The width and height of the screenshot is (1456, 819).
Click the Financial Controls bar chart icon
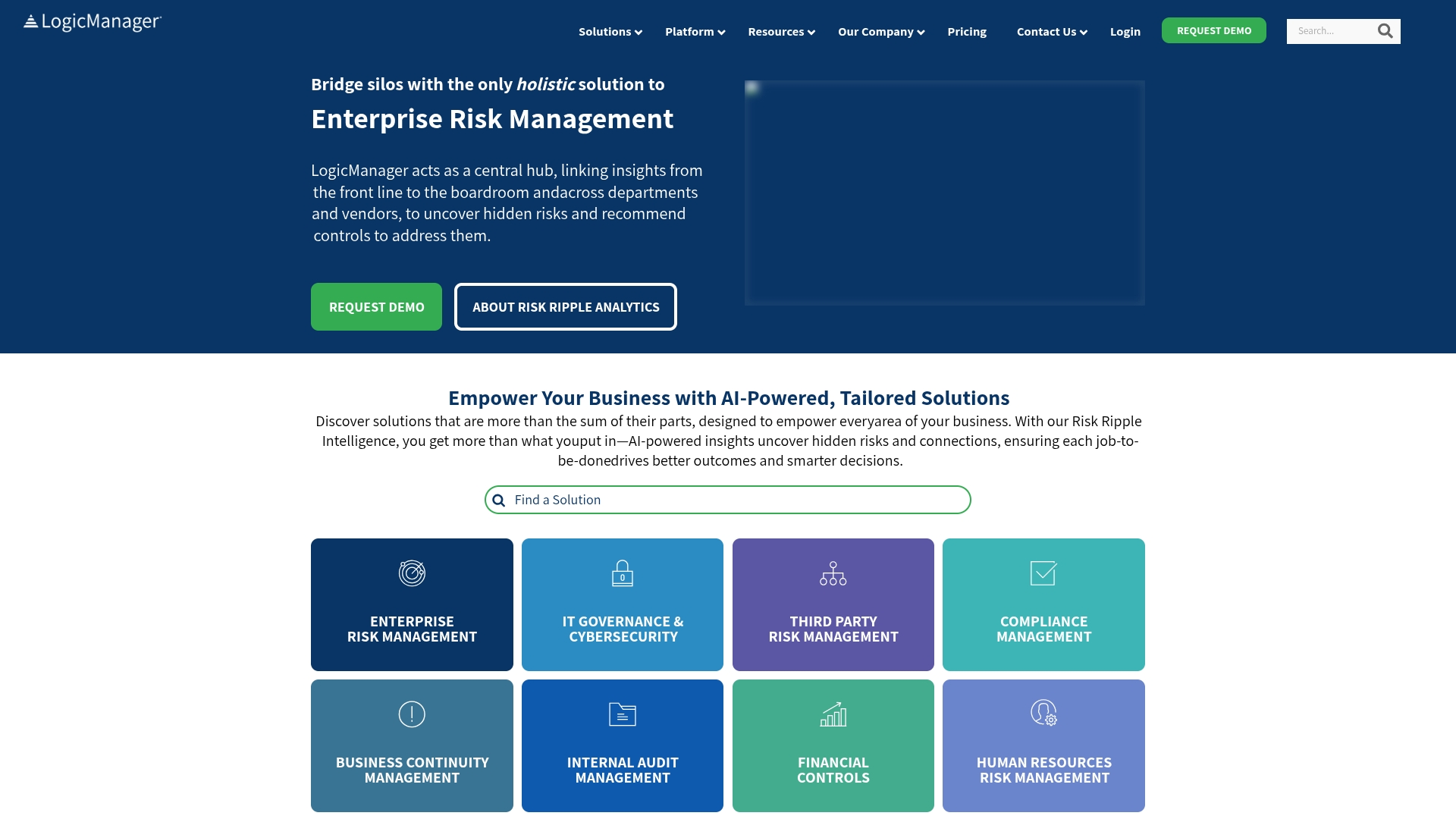pos(833,714)
